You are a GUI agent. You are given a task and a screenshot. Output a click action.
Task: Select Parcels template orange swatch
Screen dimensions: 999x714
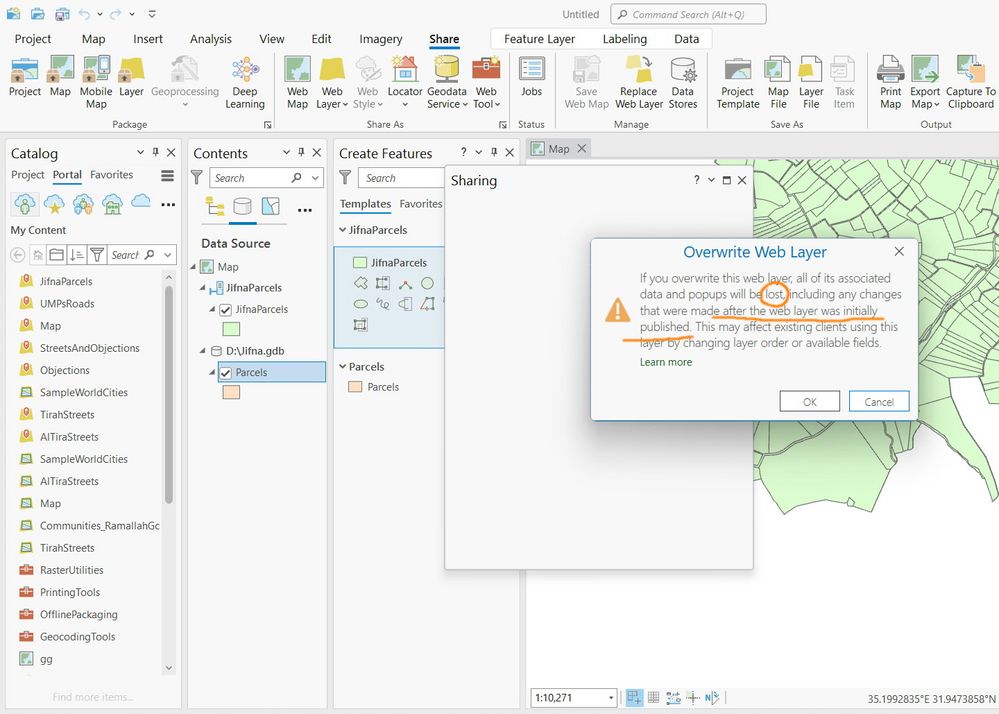(356, 387)
